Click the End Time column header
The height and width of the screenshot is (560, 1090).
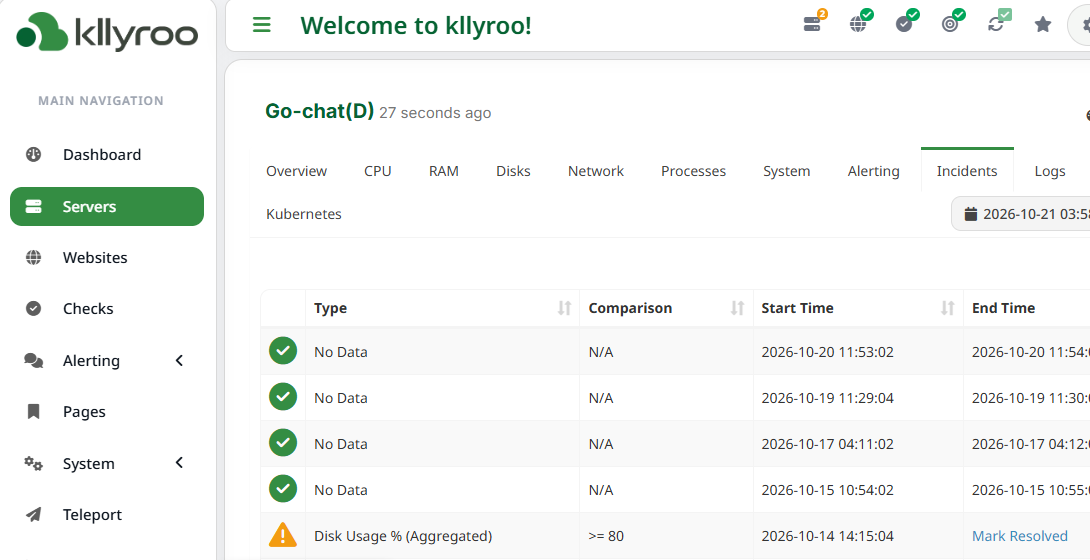click(x=1003, y=308)
